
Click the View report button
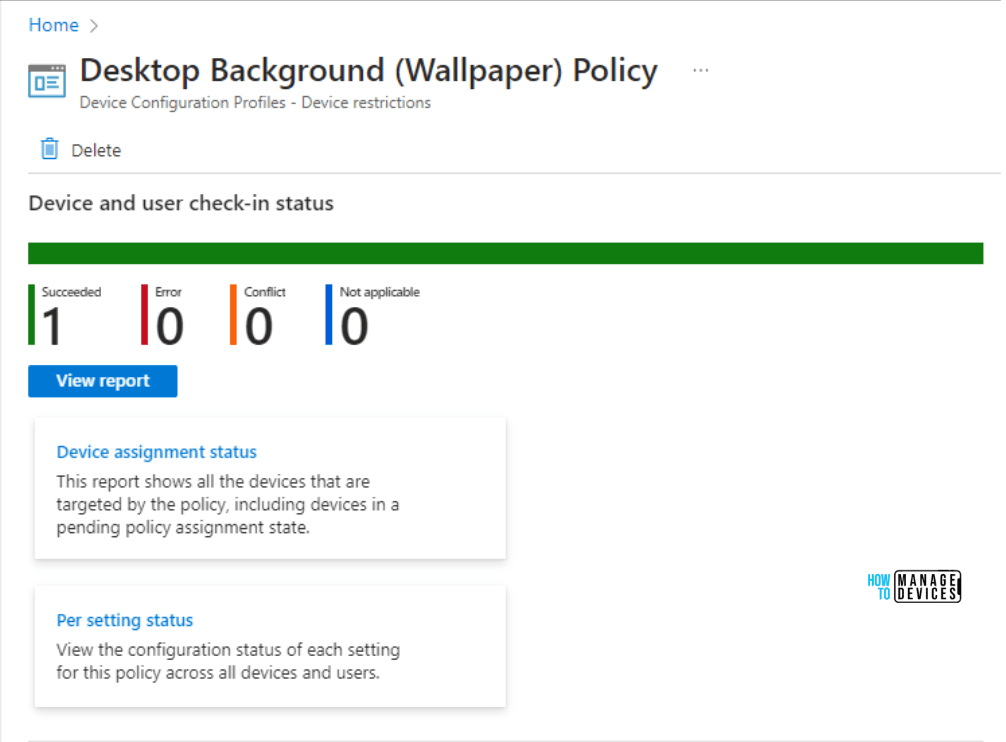(102, 381)
